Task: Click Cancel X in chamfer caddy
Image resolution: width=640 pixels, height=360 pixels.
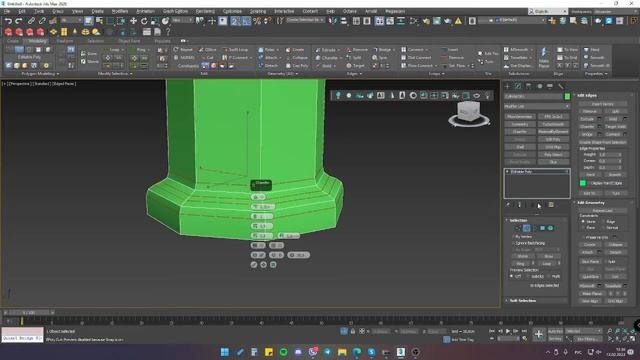Action: pyautogui.click(x=273, y=265)
